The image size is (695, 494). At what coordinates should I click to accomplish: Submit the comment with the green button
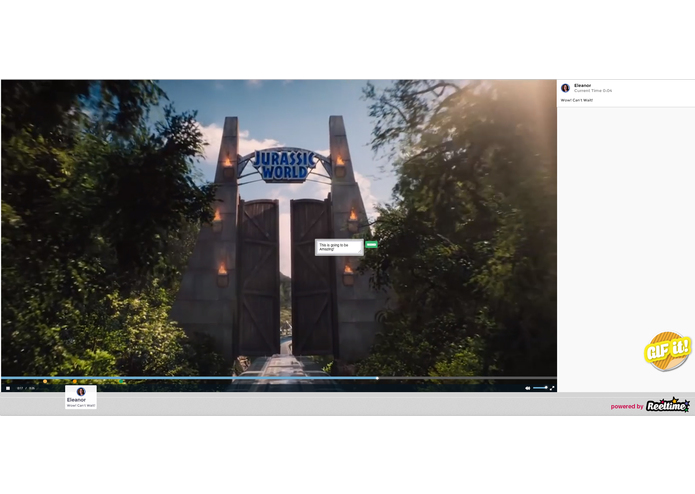tap(371, 244)
